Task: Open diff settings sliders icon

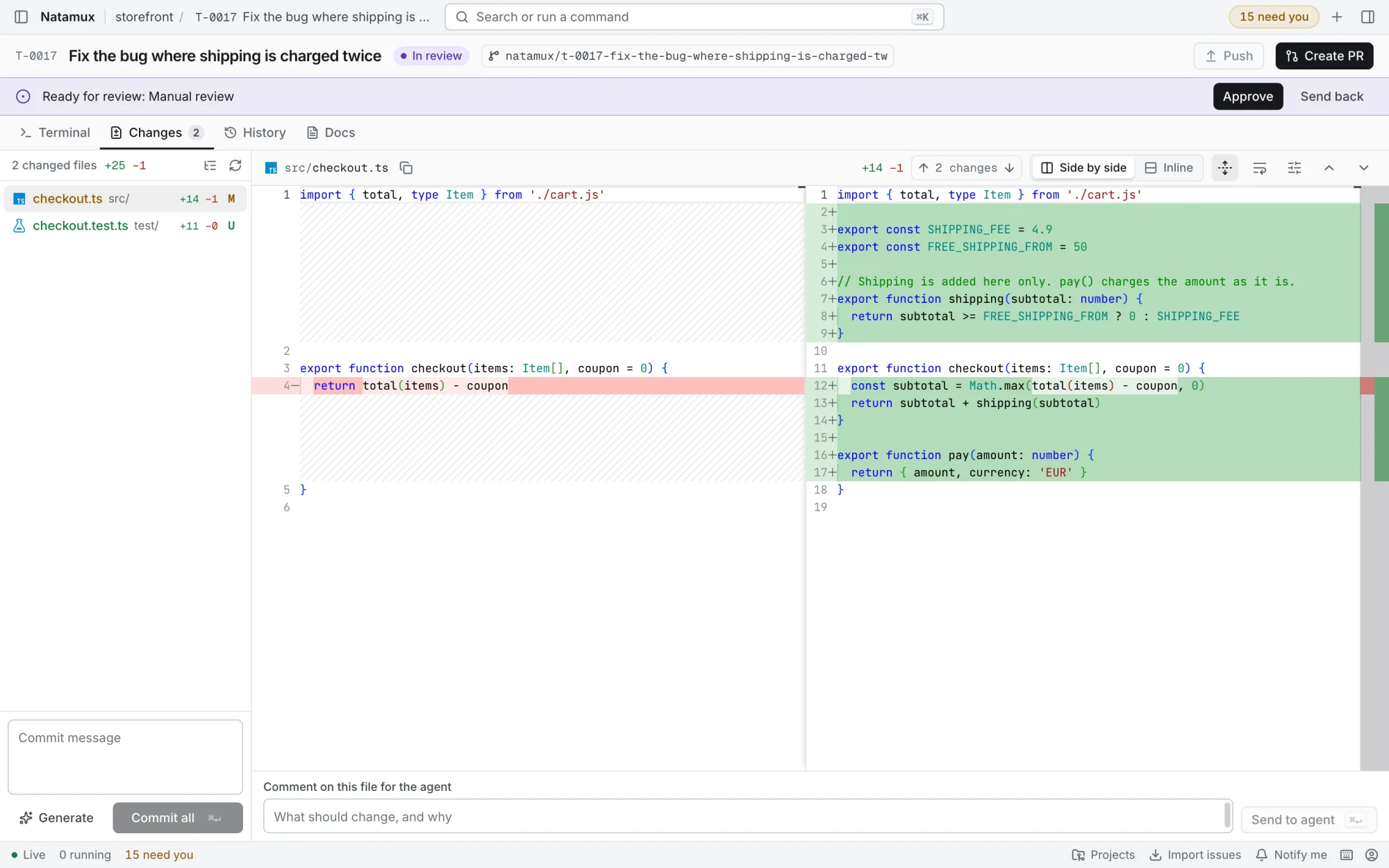Action: click(1295, 168)
